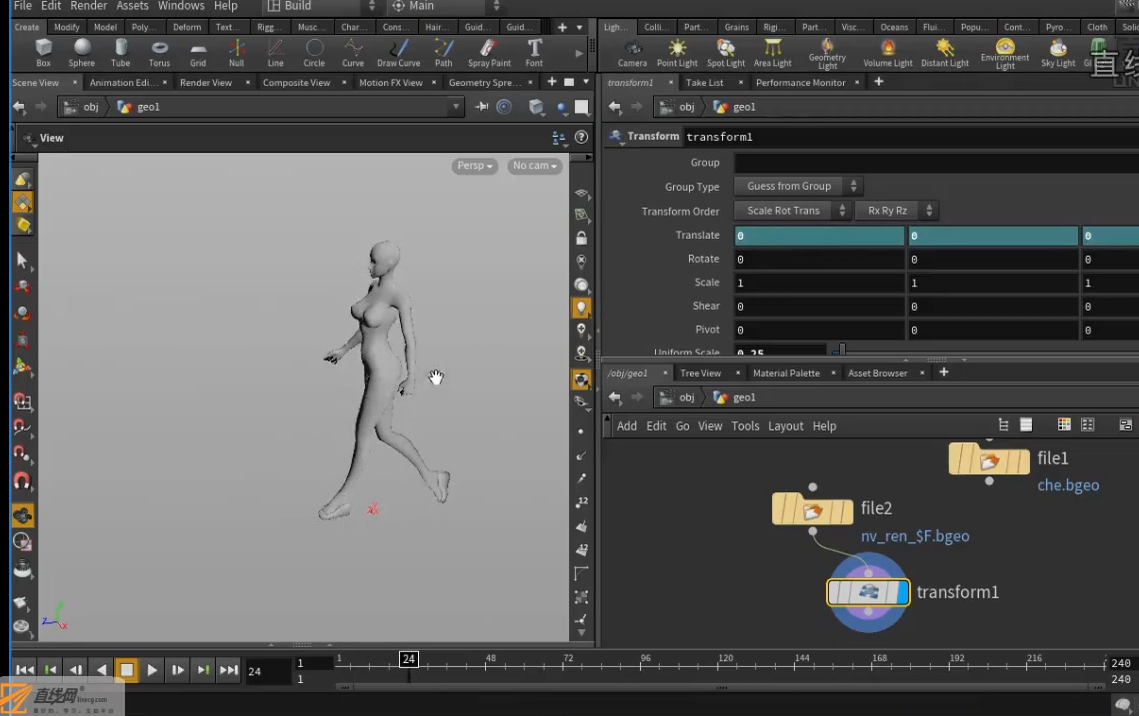This screenshot has height=716, width=1139.
Task: Click the Rotate X input field
Action: (x=819, y=259)
